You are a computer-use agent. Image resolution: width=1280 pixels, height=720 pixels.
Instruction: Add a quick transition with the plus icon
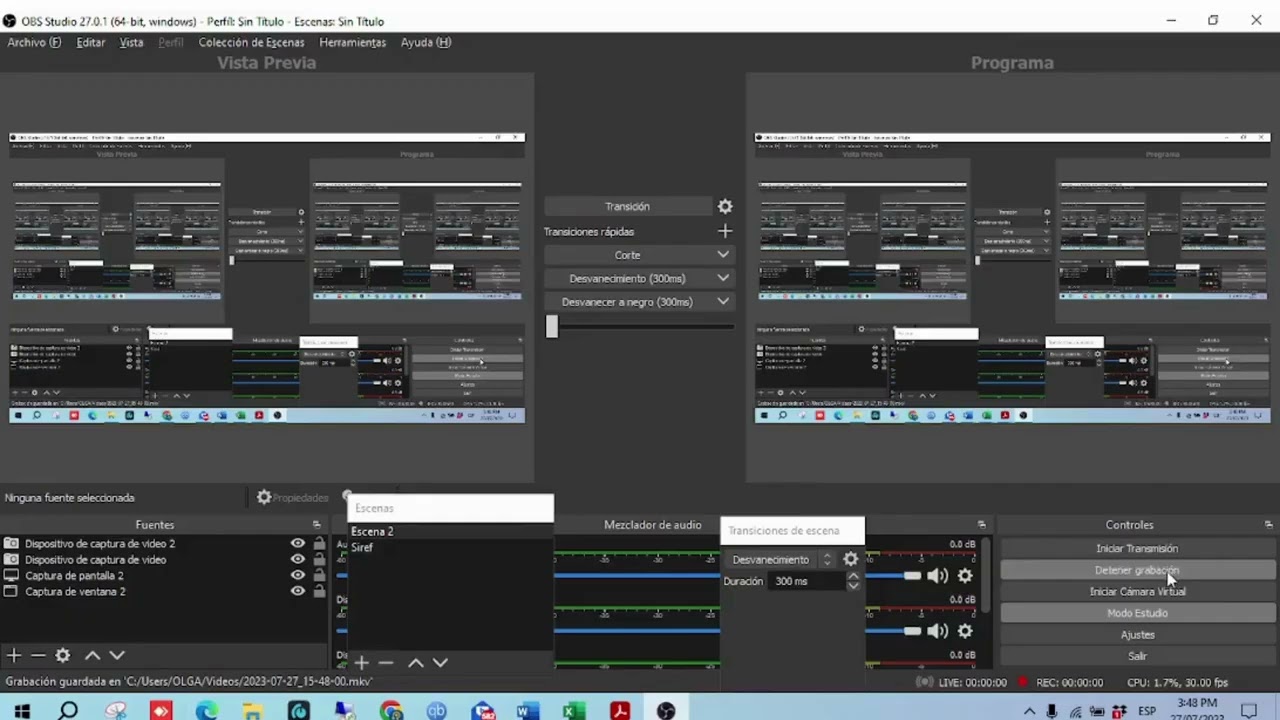725,231
